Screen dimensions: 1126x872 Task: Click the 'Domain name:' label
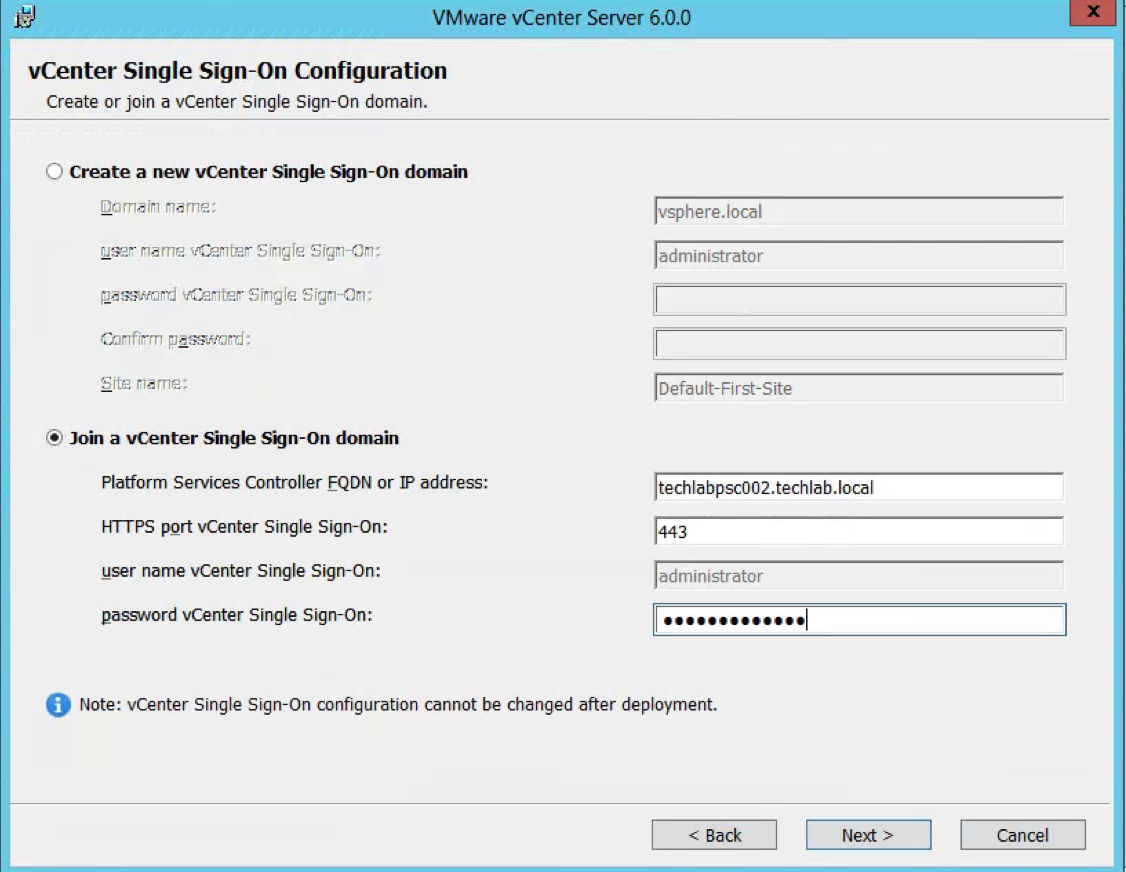pyautogui.click(x=158, y=207)
